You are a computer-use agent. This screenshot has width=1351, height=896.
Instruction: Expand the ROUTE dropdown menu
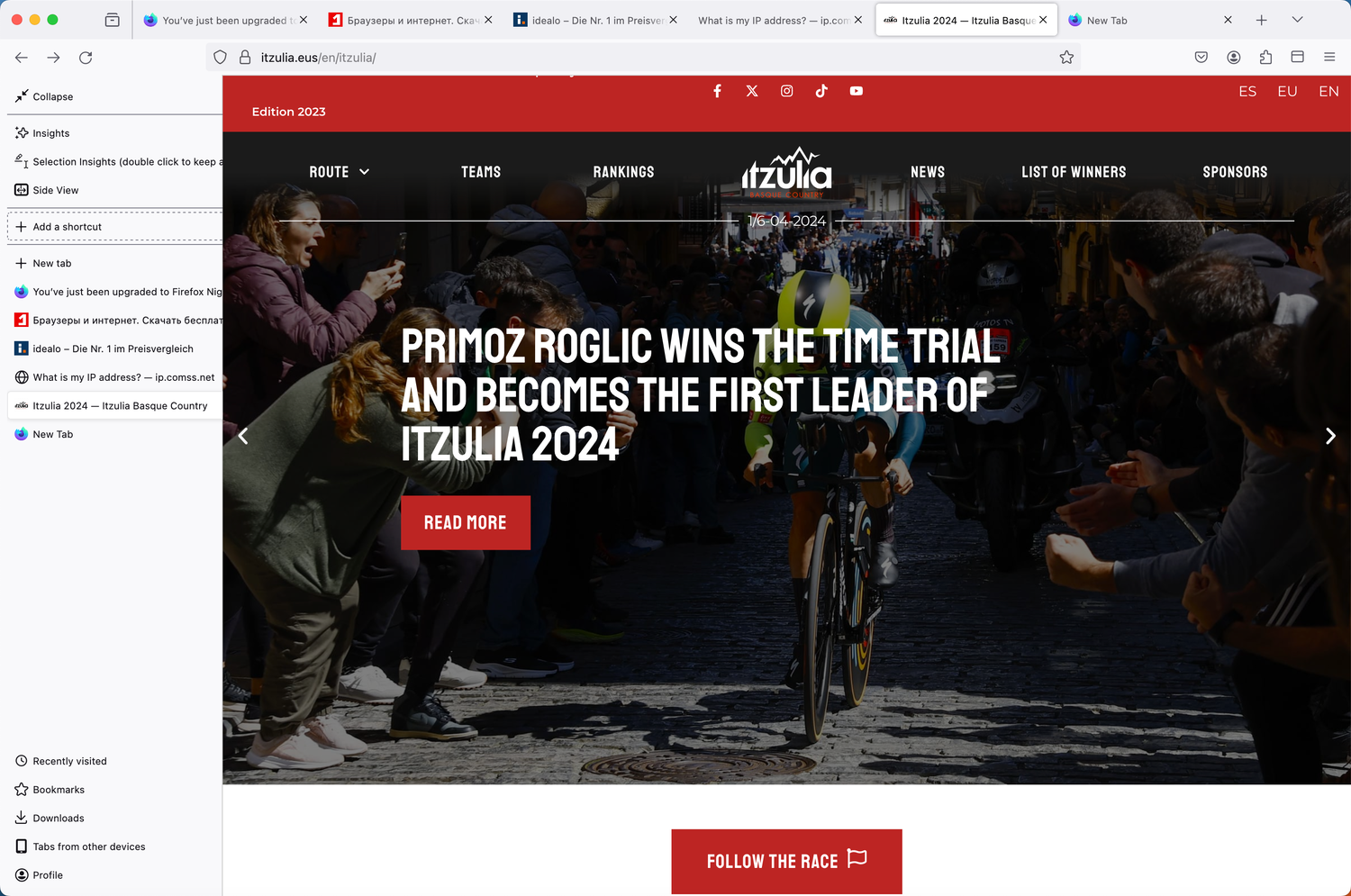pyautogui.click(x=340, y=172)
